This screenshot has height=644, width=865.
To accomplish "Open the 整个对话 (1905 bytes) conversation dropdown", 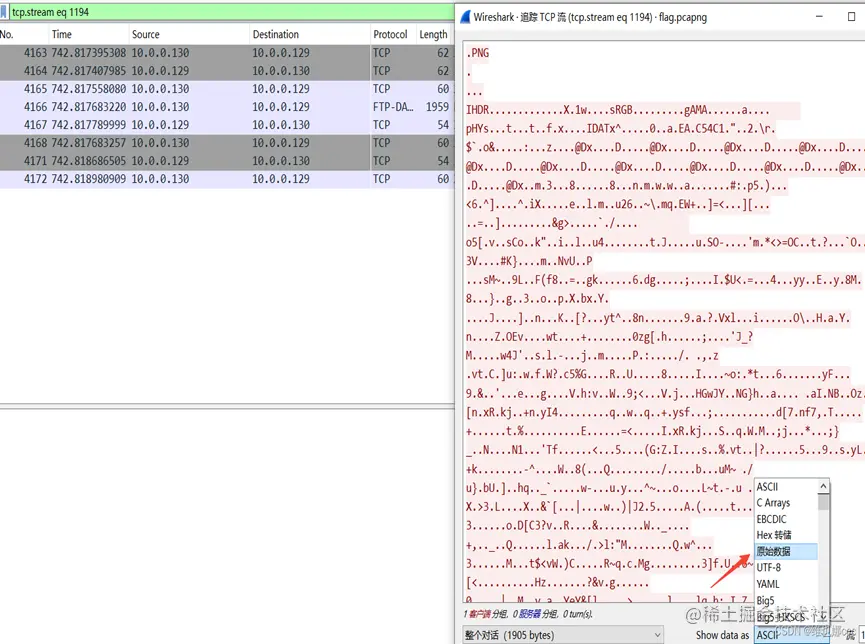I will 563,635.
